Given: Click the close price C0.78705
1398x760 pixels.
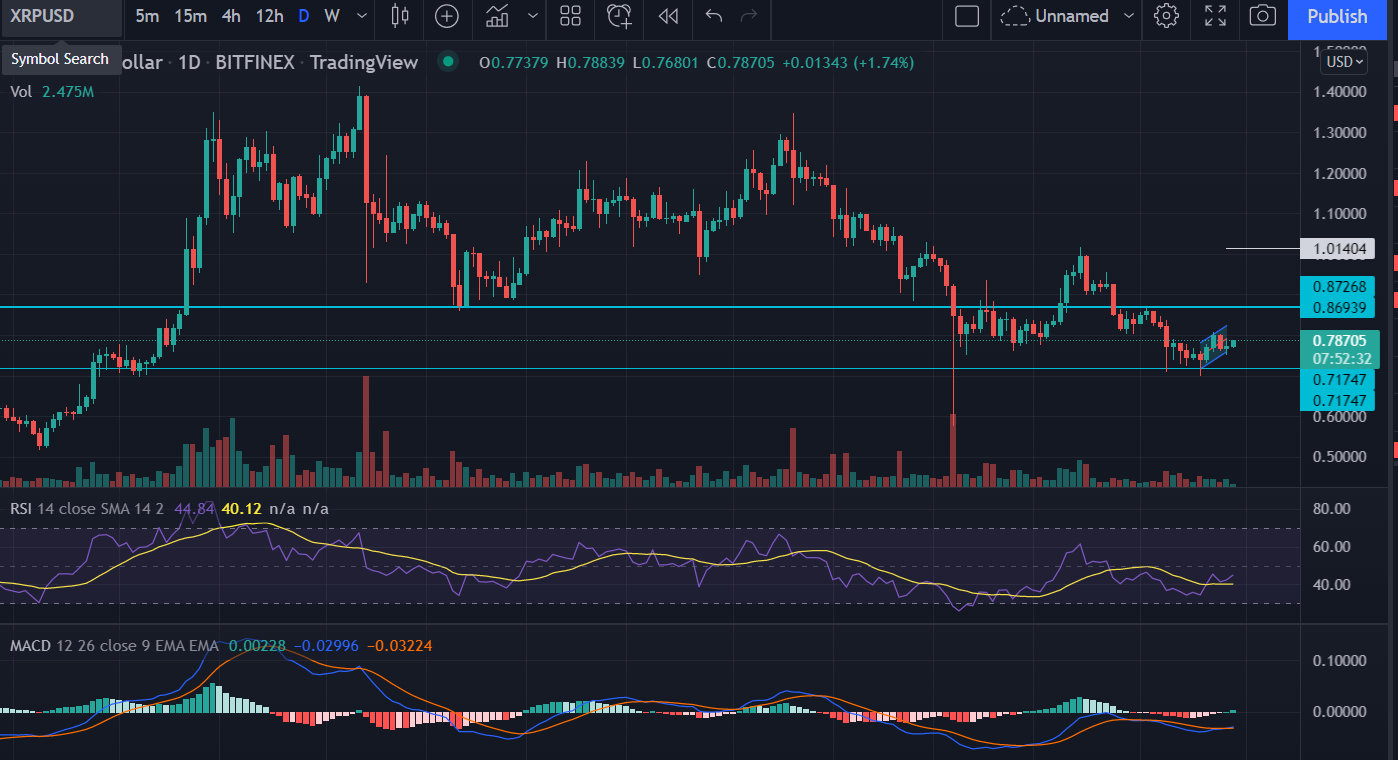Looking at the screenshot, I should [x=742, y=62].
